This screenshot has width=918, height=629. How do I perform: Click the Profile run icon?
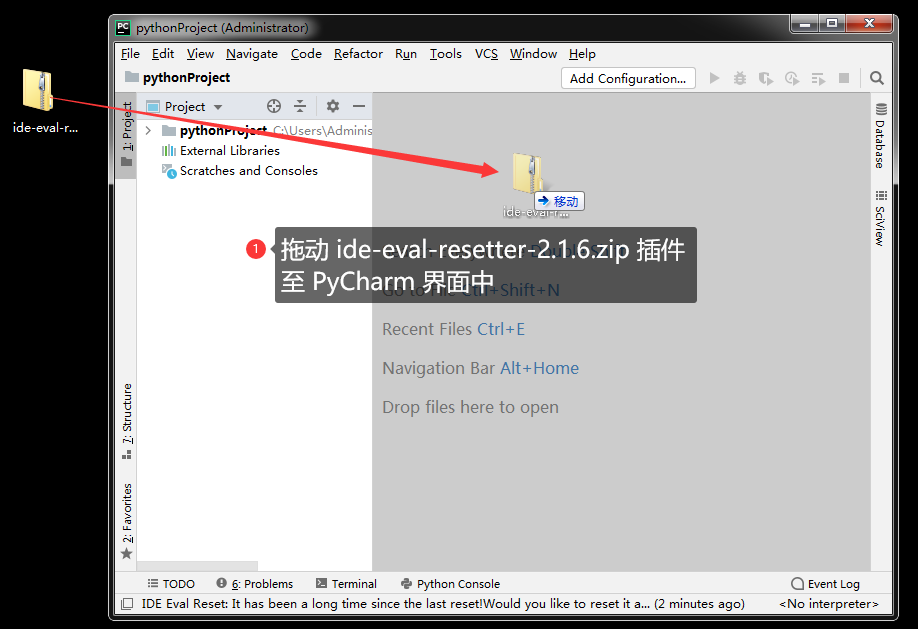[792, 78]
